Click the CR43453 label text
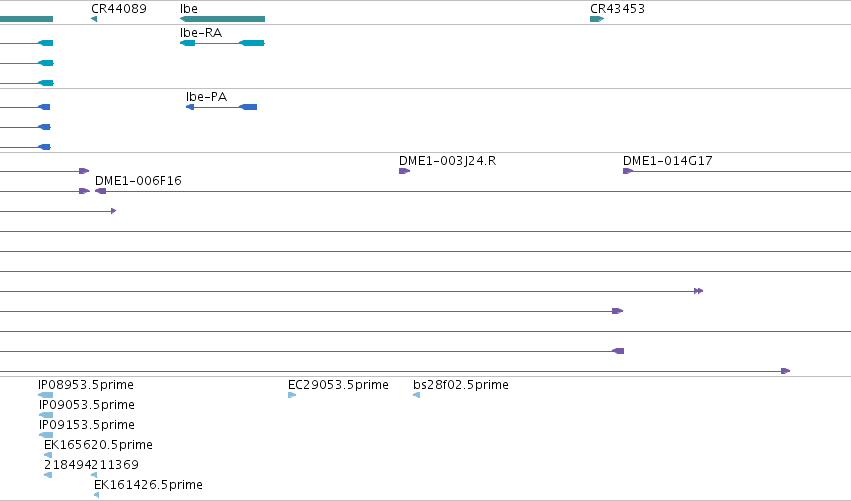 click(x=617, y=9)
